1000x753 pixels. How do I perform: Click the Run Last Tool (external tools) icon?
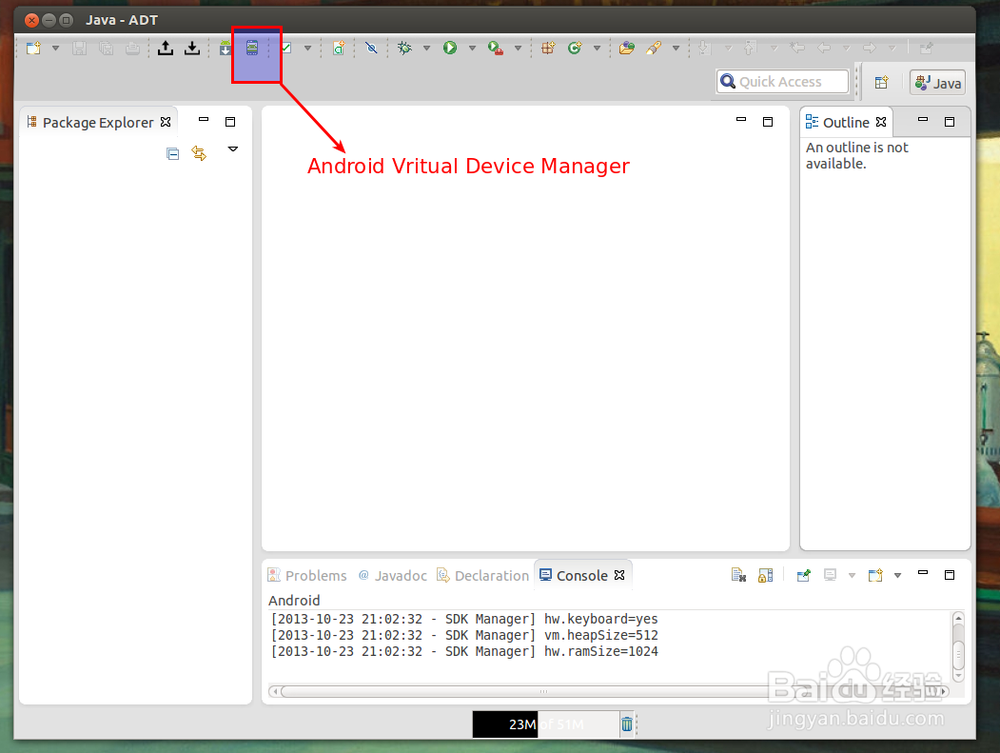point(496,48)
